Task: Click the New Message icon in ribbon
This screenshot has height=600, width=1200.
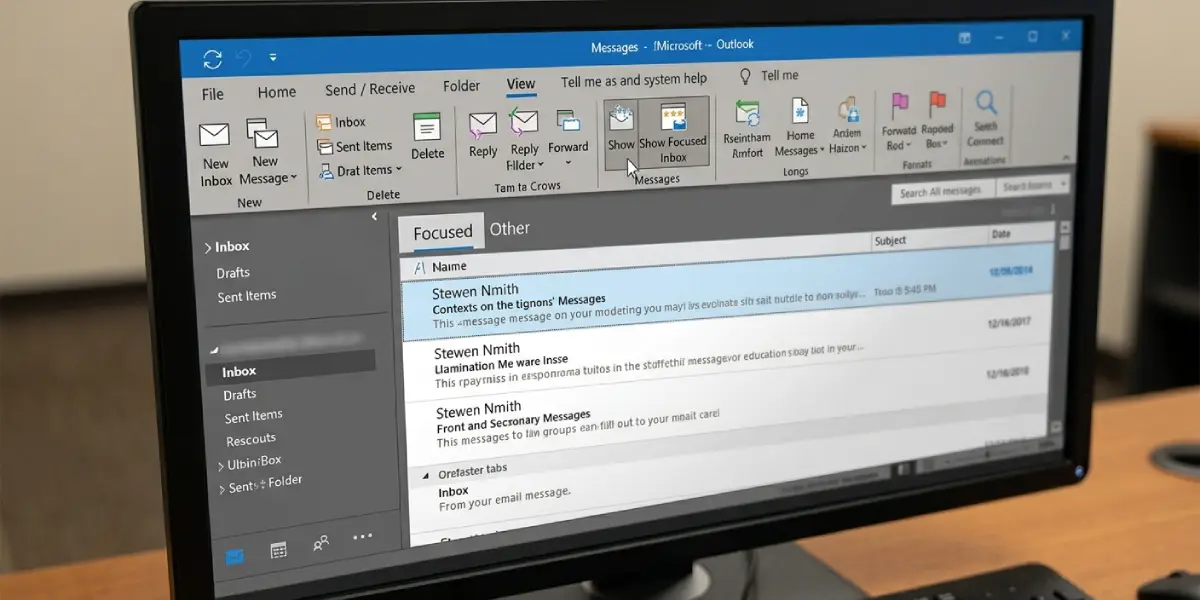Action: 262,133
